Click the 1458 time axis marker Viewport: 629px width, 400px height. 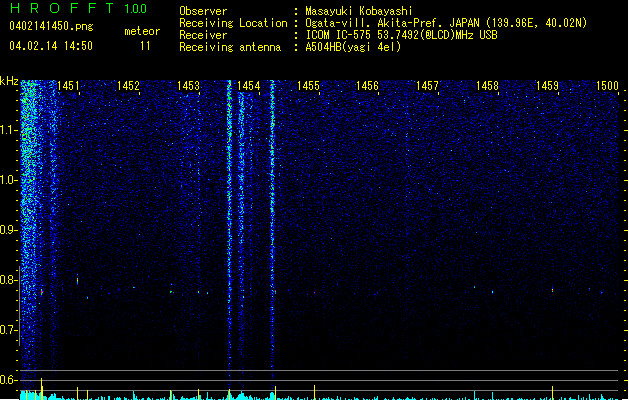pyautogui.click(x=487, y=86)
